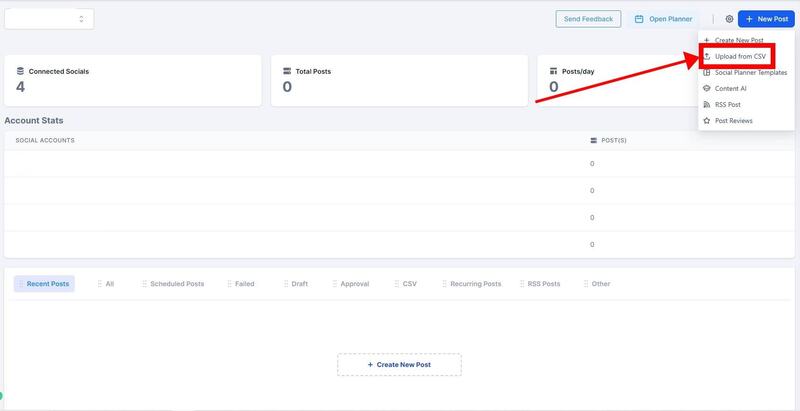Open the account selector dropdown at top left
Viewport: 800px width, 411px height.
49,19
